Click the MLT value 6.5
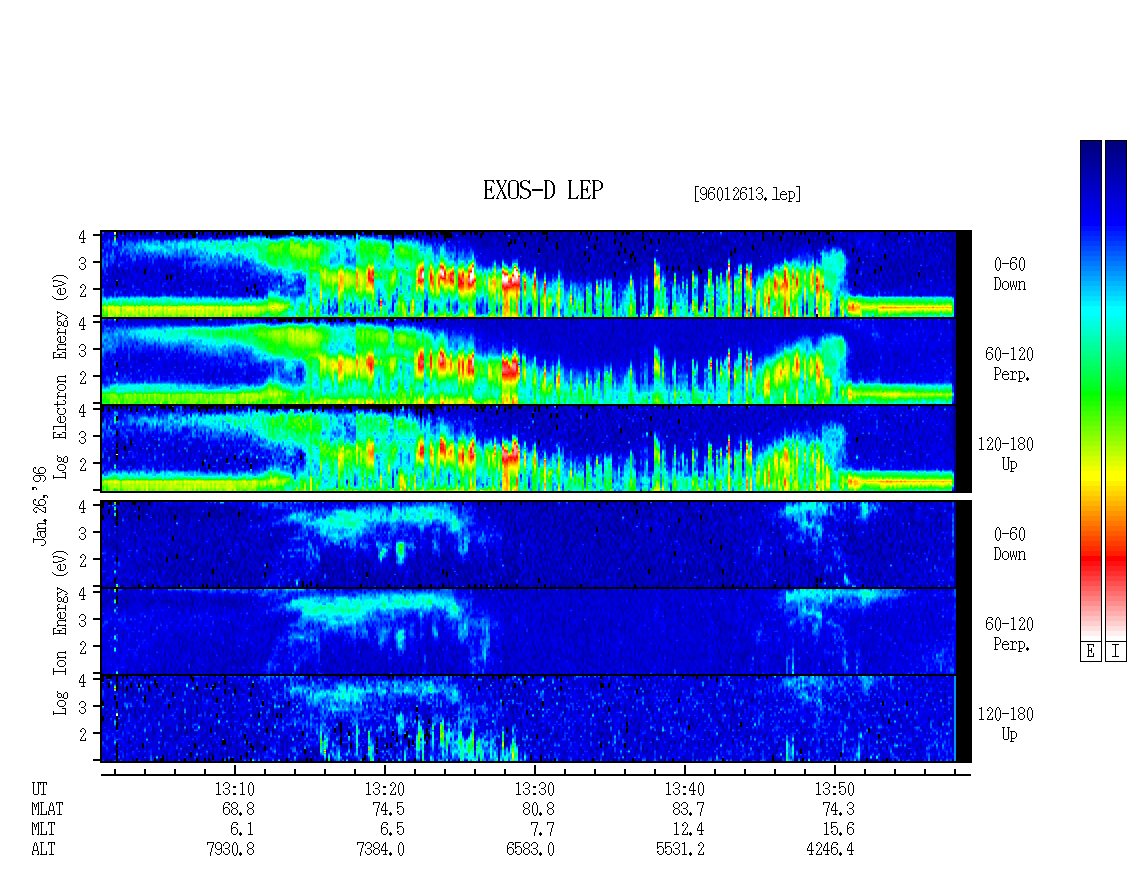Image resolution: width=1130 pixels, height=875 pixels. coord(392,830)
